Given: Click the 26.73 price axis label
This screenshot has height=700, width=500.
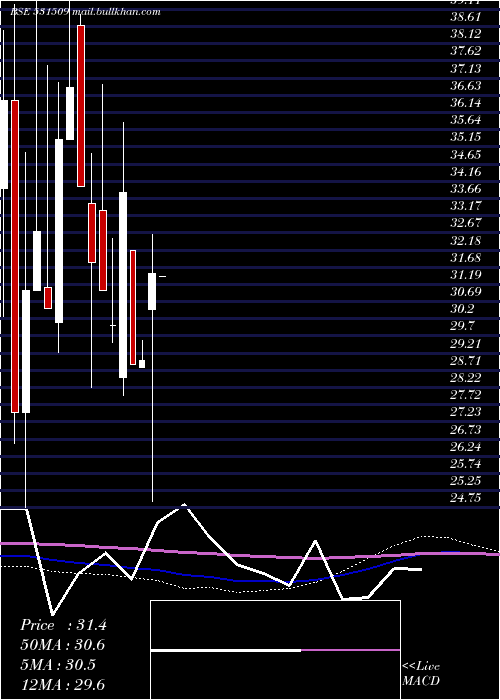Looking at the screenshot, I should (x=466, y=429).
